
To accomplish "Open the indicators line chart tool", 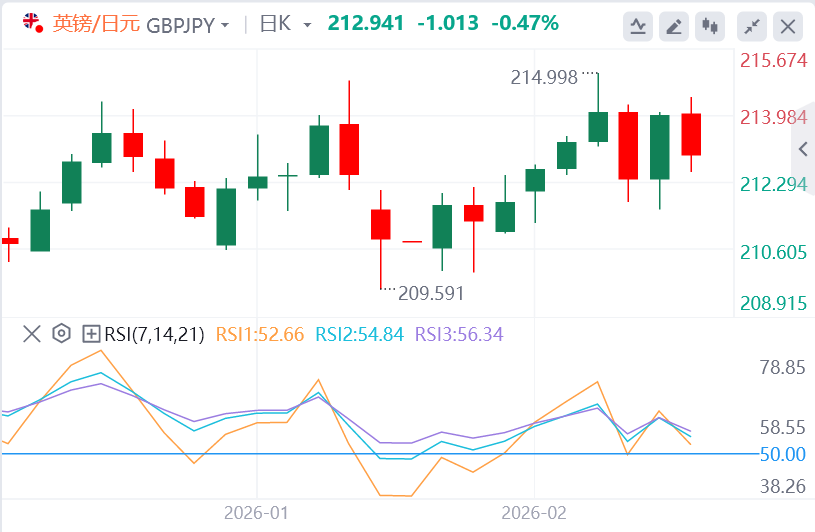I will [x=638, y=26].
